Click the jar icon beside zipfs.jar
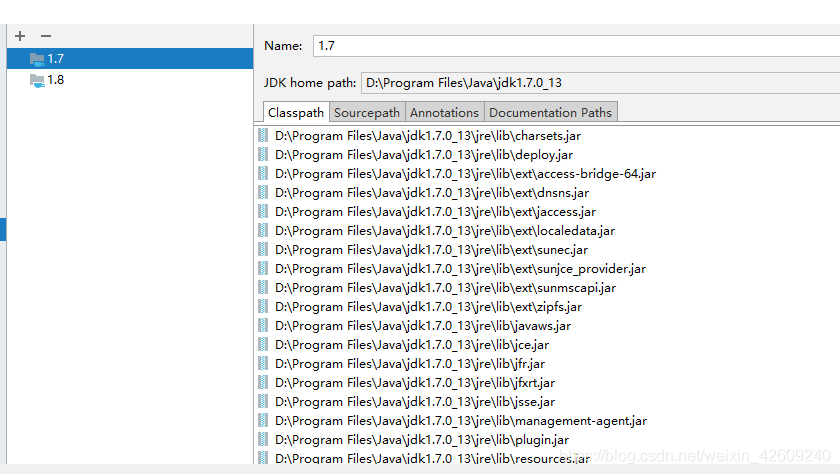 263,306
